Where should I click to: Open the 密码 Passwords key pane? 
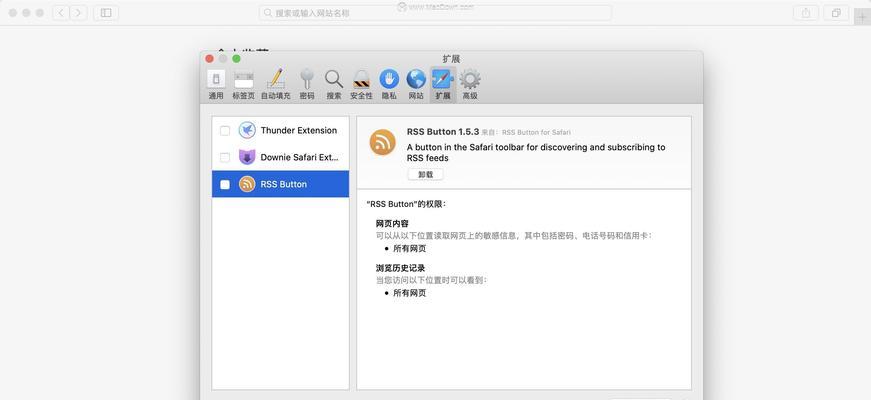coord(307,85)
